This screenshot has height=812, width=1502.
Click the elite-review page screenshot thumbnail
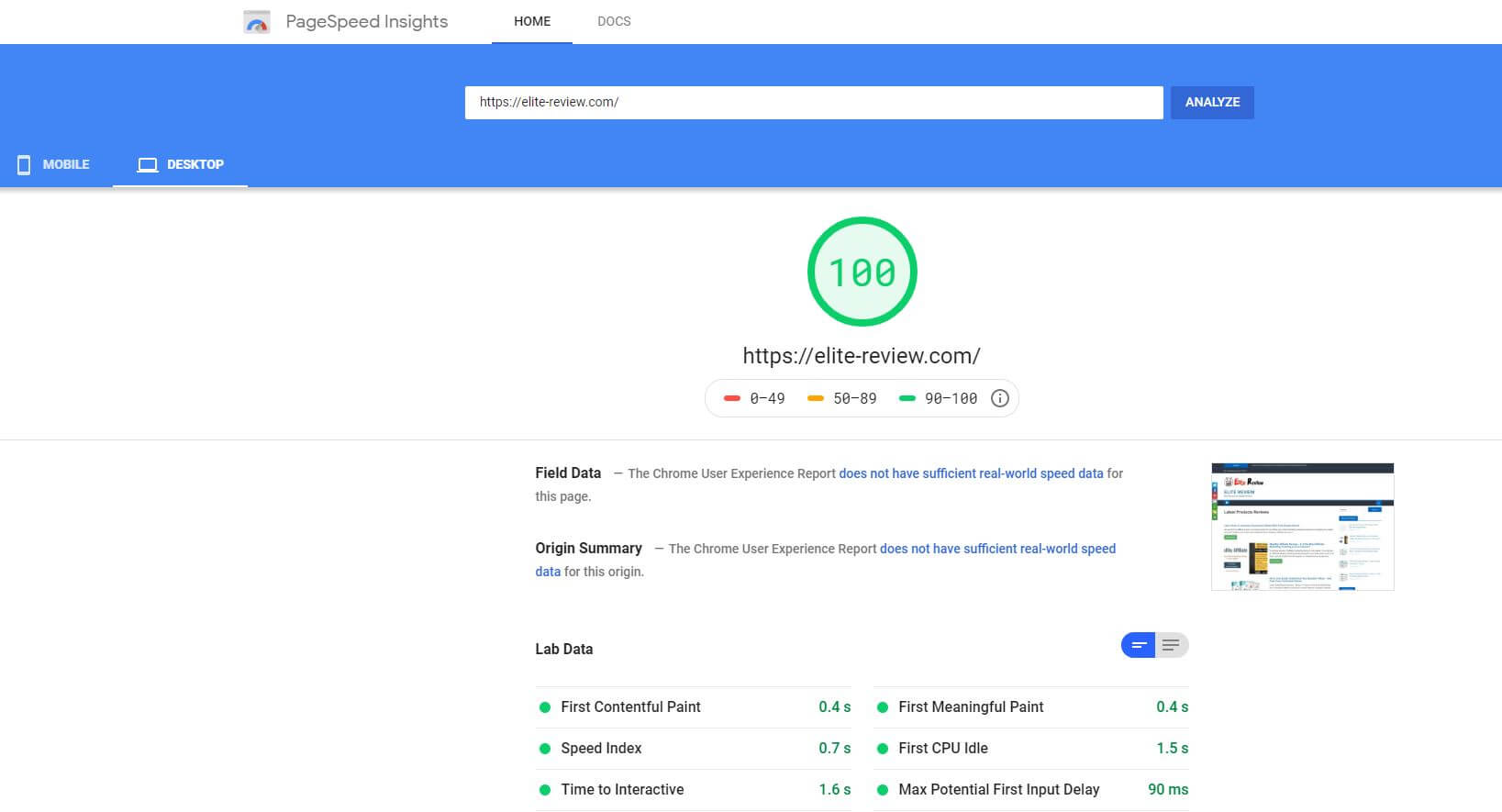click(1302, 527)
